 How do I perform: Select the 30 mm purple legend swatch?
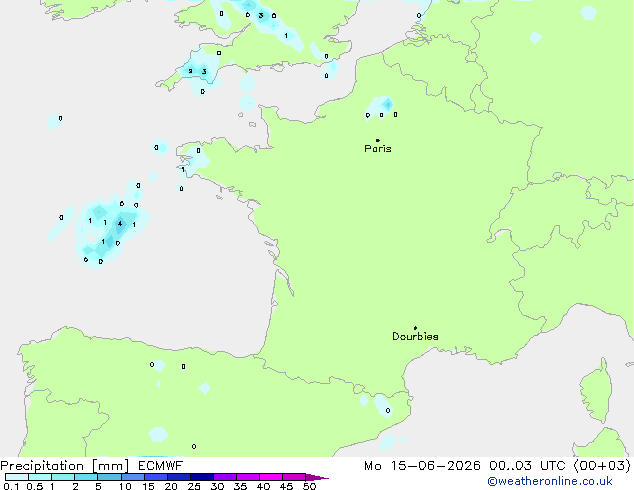(225, 477)
